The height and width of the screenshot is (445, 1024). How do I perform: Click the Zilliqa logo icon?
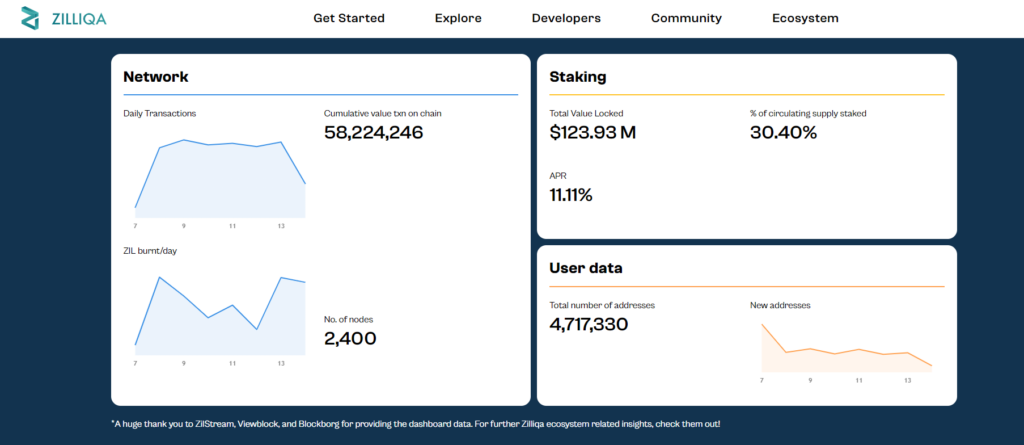[30, 18]
